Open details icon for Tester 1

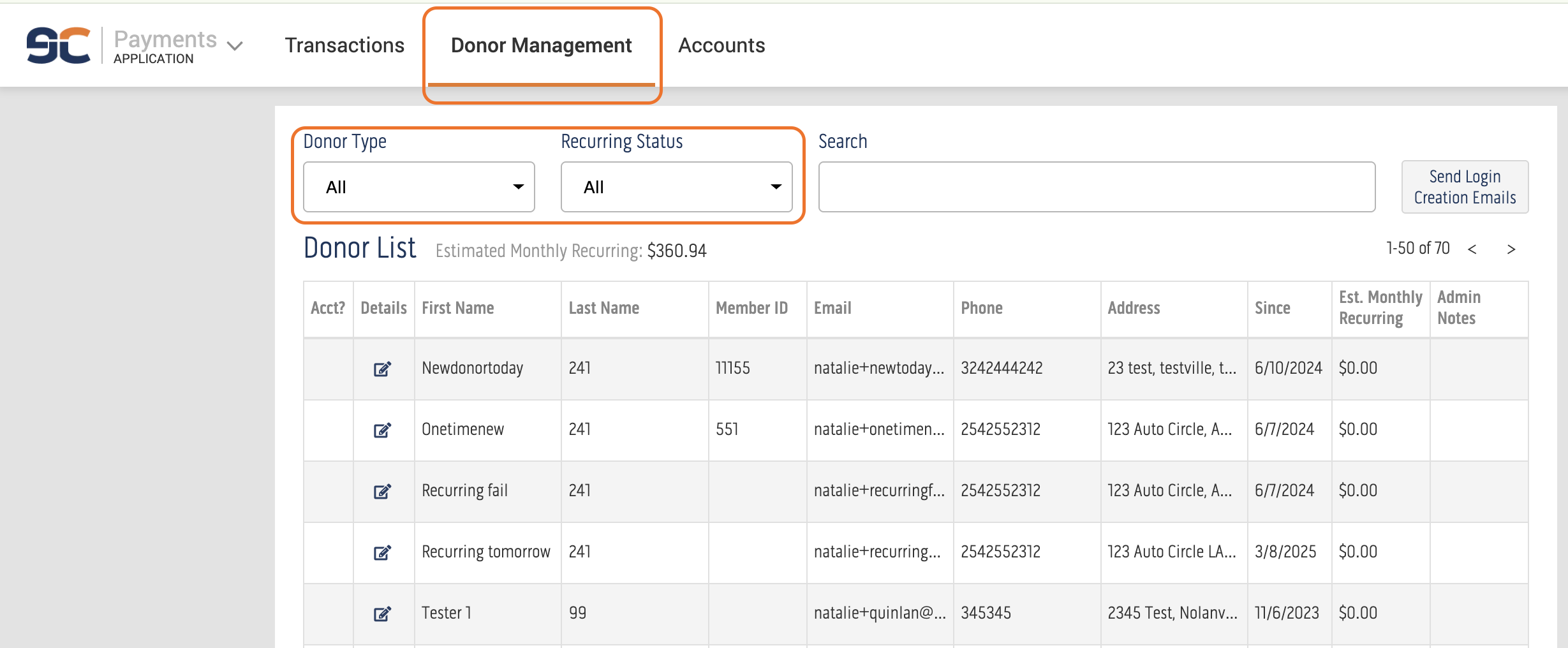pyautogui.click(x=382, y=614)
